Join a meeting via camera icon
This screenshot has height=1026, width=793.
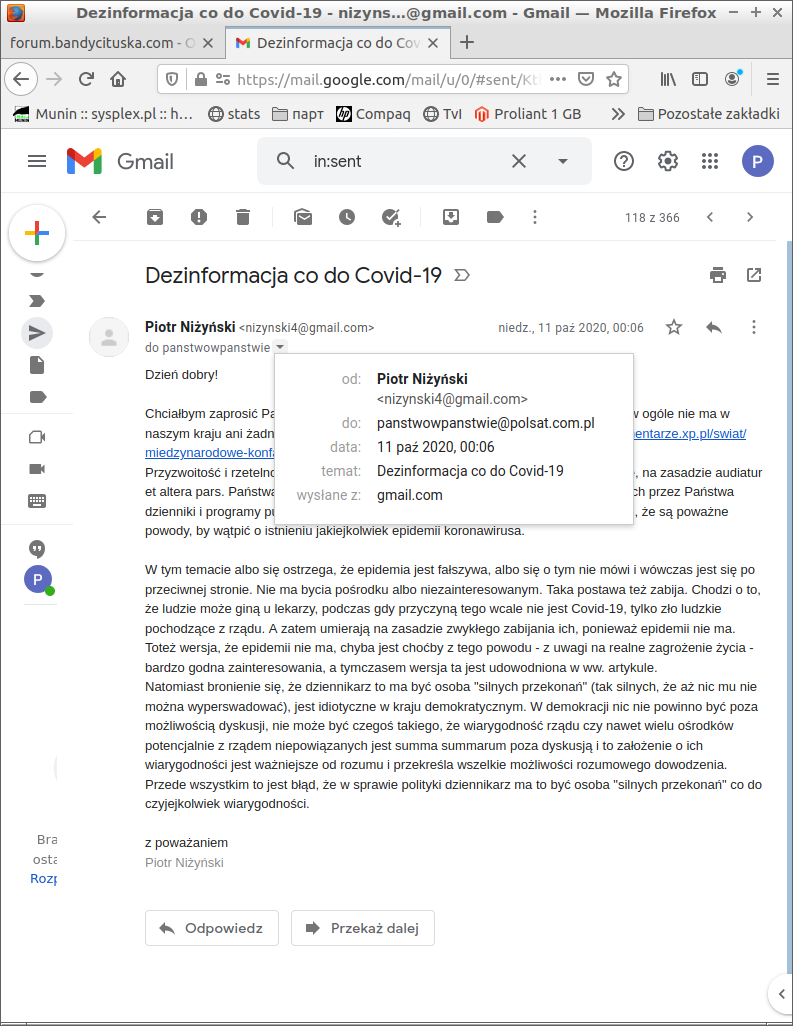click(x=37, y=469)
